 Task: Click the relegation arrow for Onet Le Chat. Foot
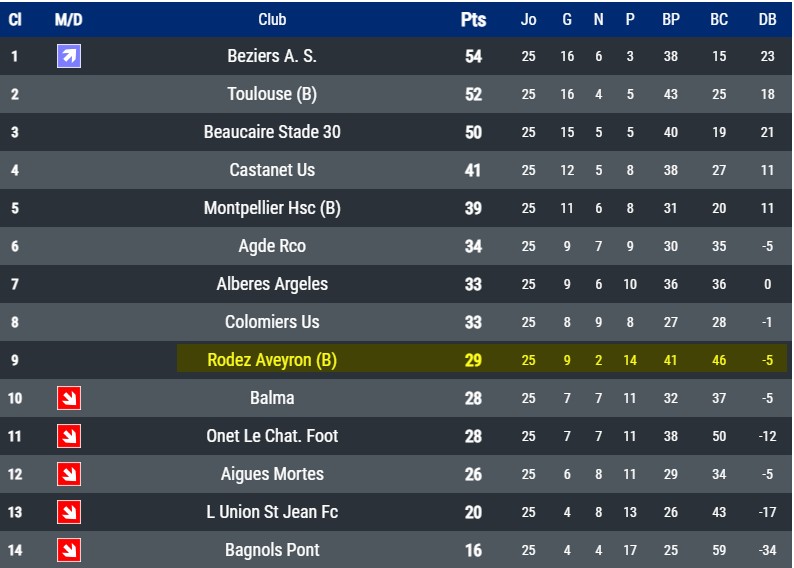69,436
